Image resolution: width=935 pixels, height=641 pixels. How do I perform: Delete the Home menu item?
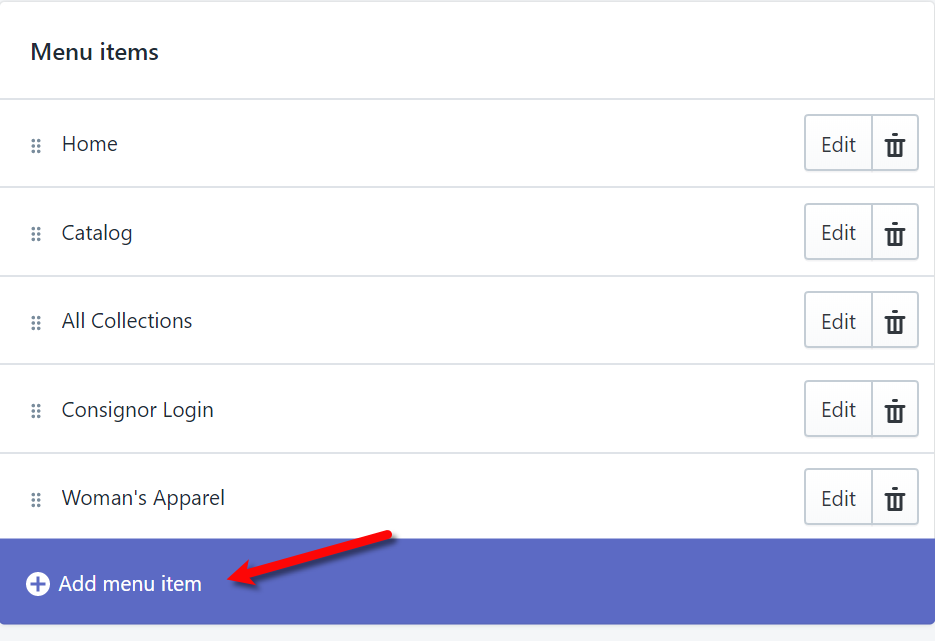click(x=894, y=143)
